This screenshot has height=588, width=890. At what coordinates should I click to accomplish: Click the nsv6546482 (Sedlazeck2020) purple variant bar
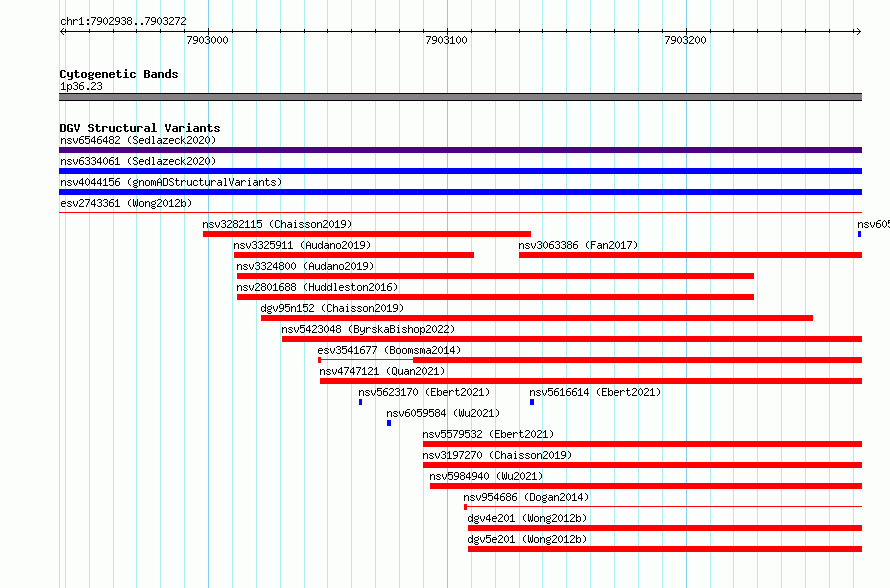pyautogui.click(x=460, y=150)
